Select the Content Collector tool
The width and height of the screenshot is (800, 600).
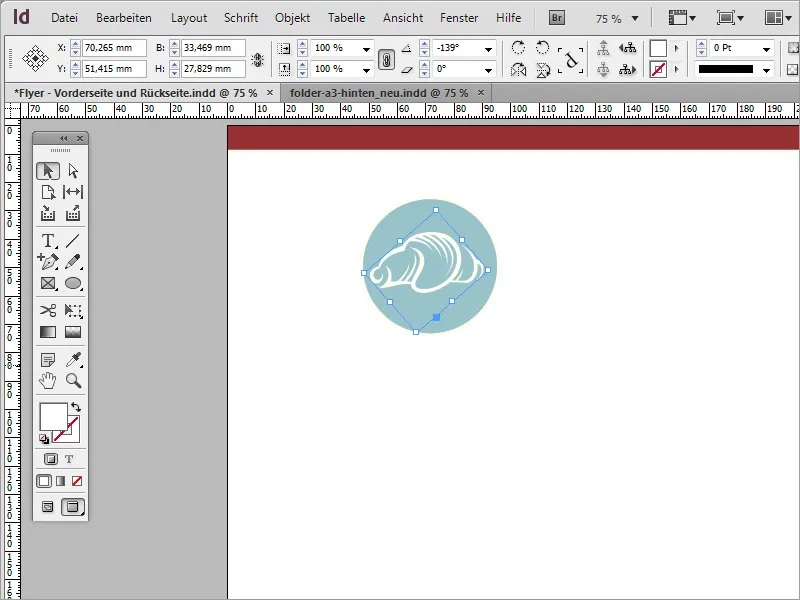(x=48, y=213)
